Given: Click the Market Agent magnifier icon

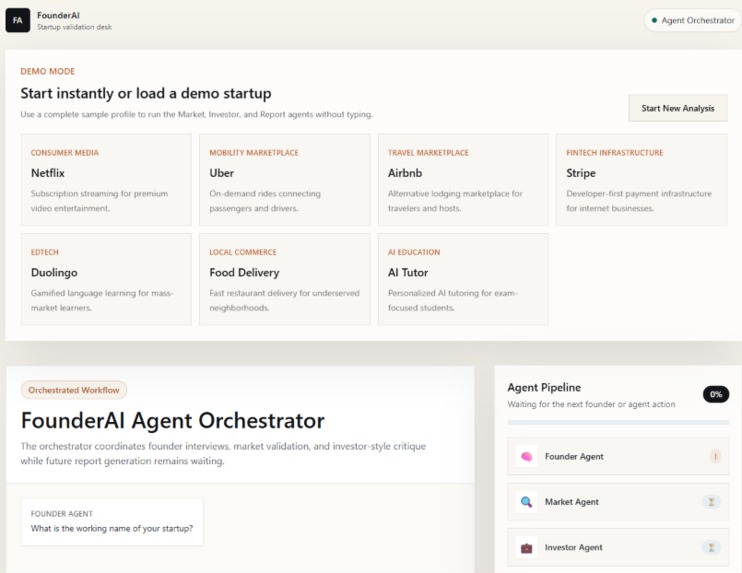Looking at the screenshot, I should [526, 502].
